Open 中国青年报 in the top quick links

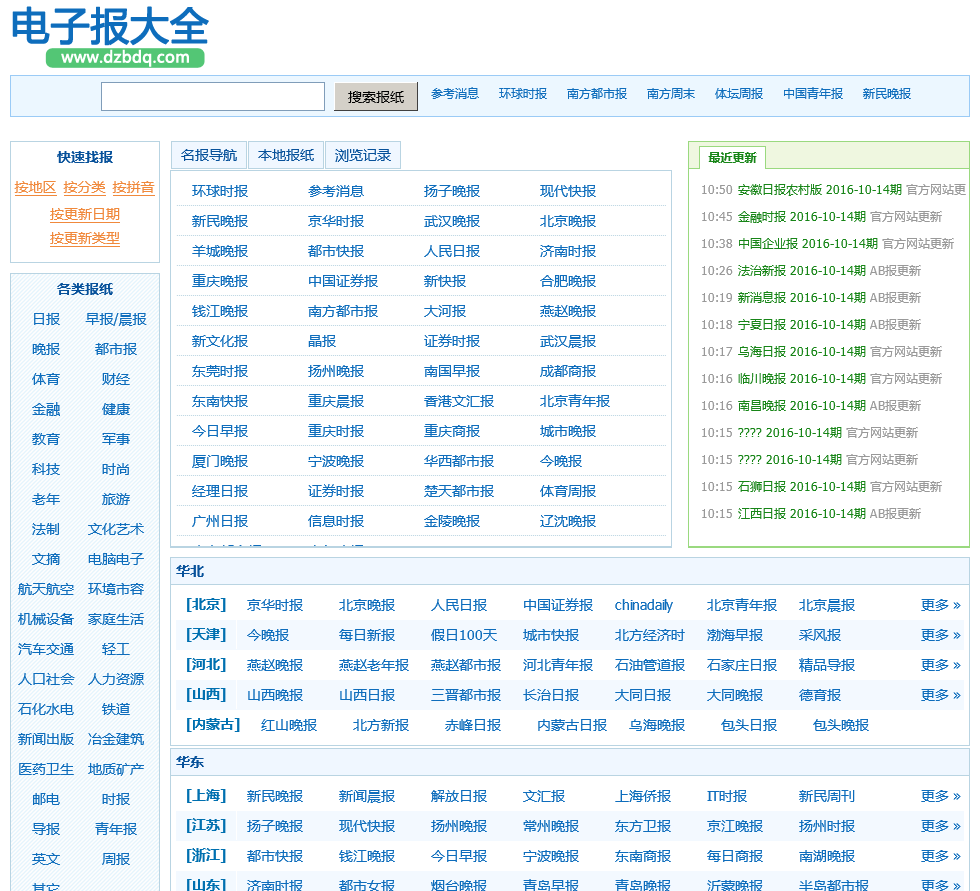pyautogui.click(x=813, y=94)
